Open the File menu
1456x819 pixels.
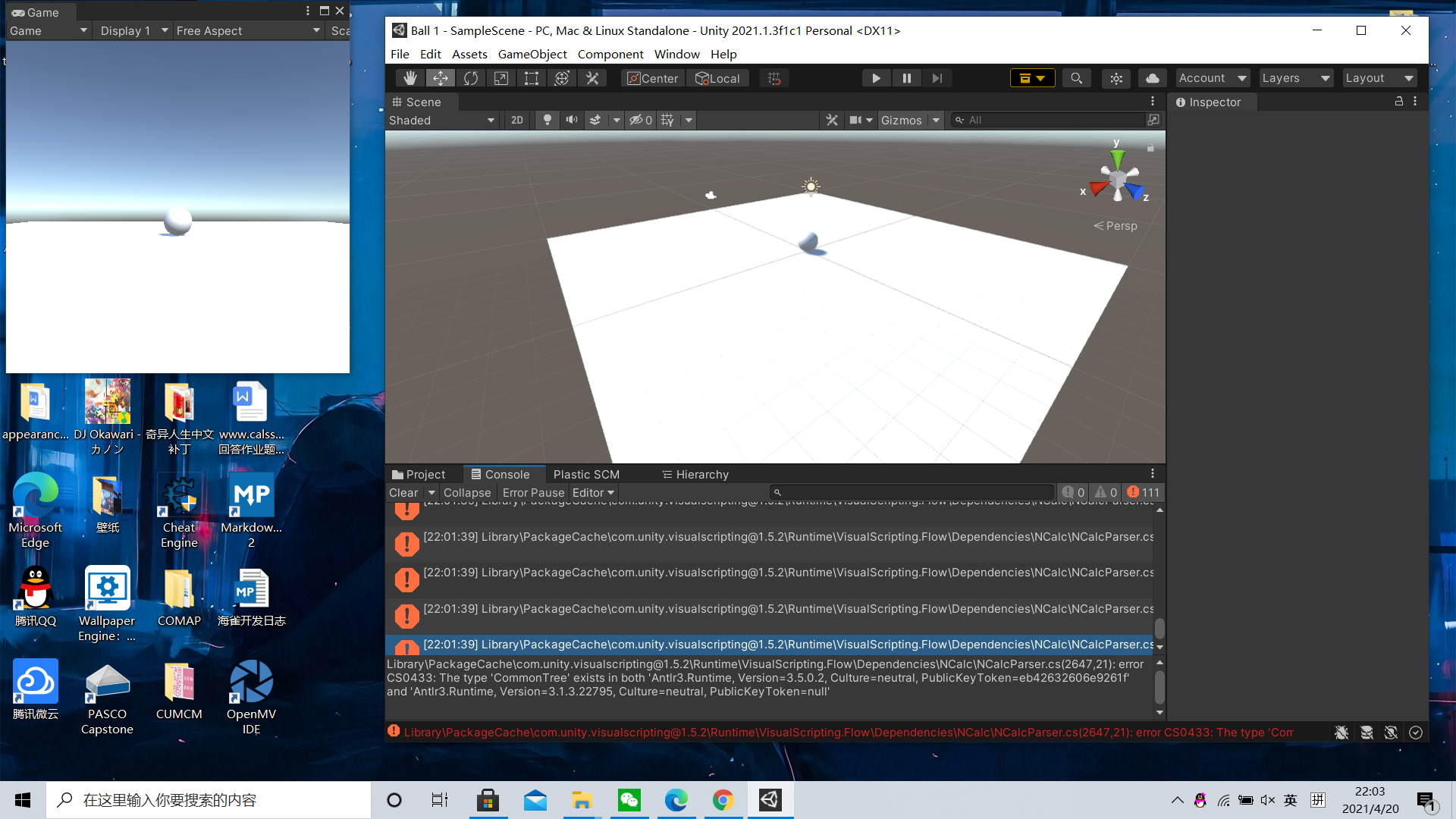(400, 54)
